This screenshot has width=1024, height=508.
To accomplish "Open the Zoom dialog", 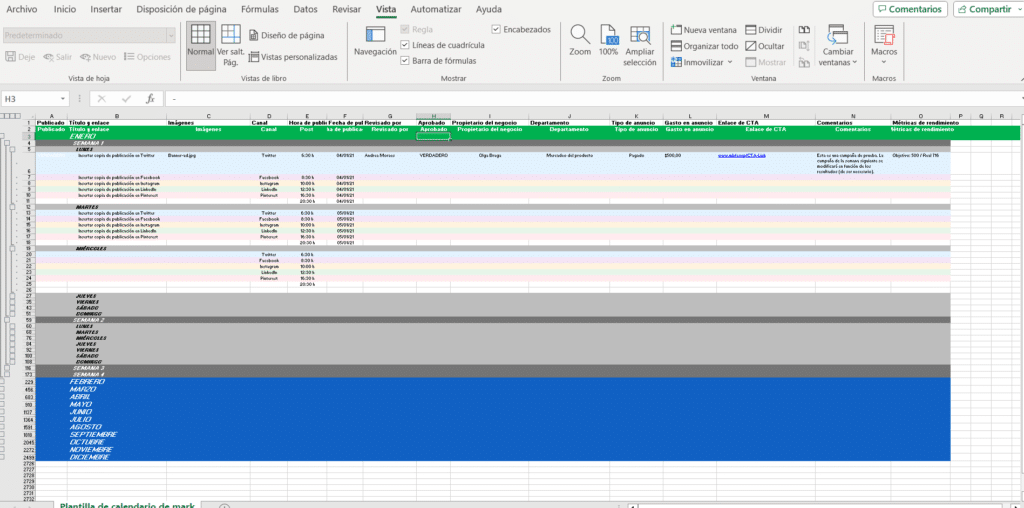I will (x=580, y=40).
